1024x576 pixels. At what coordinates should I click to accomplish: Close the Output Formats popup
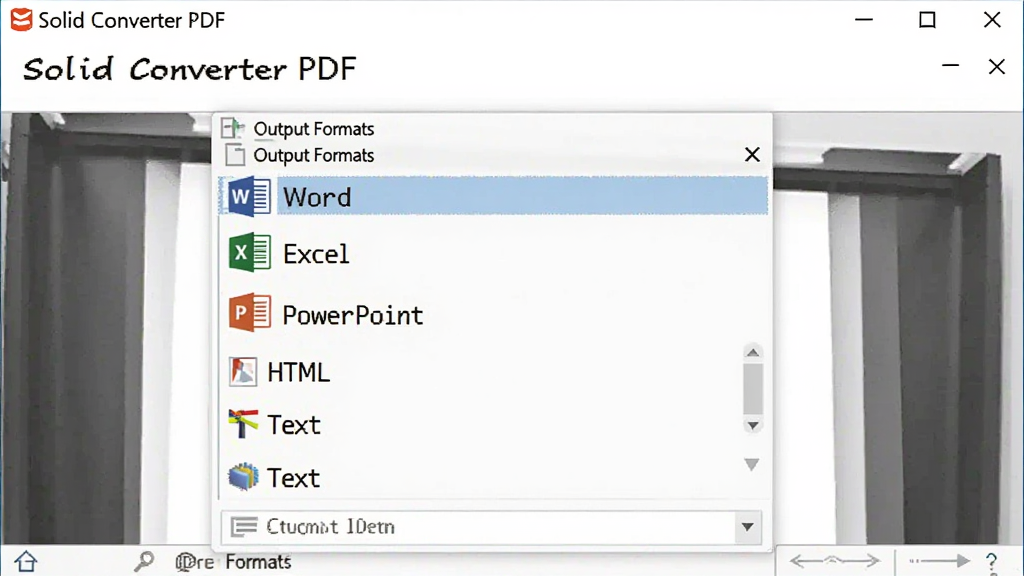click(x=752, y=155)
